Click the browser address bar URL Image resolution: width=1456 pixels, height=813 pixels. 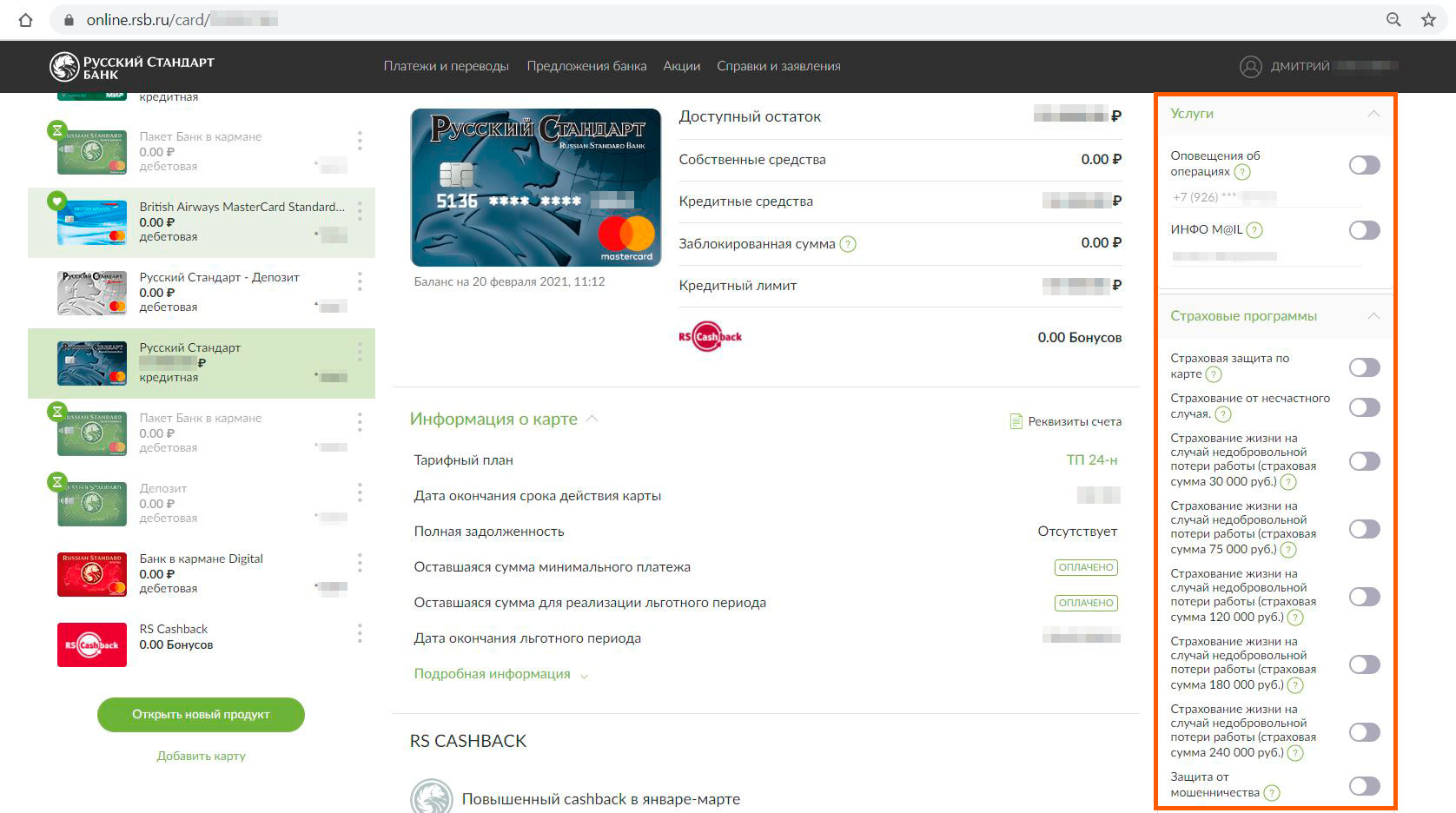click(x=182, y=20)
